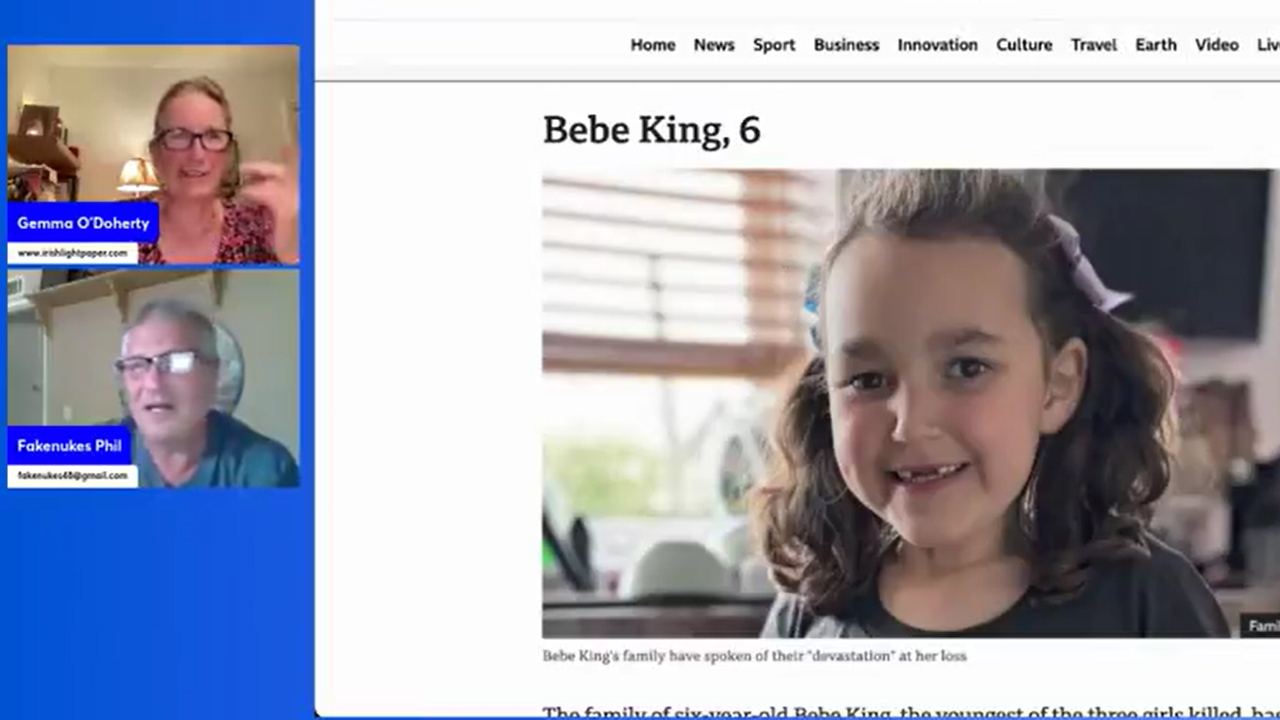
Task: Open the Home navigation link
Action: (x=652, y=45)
